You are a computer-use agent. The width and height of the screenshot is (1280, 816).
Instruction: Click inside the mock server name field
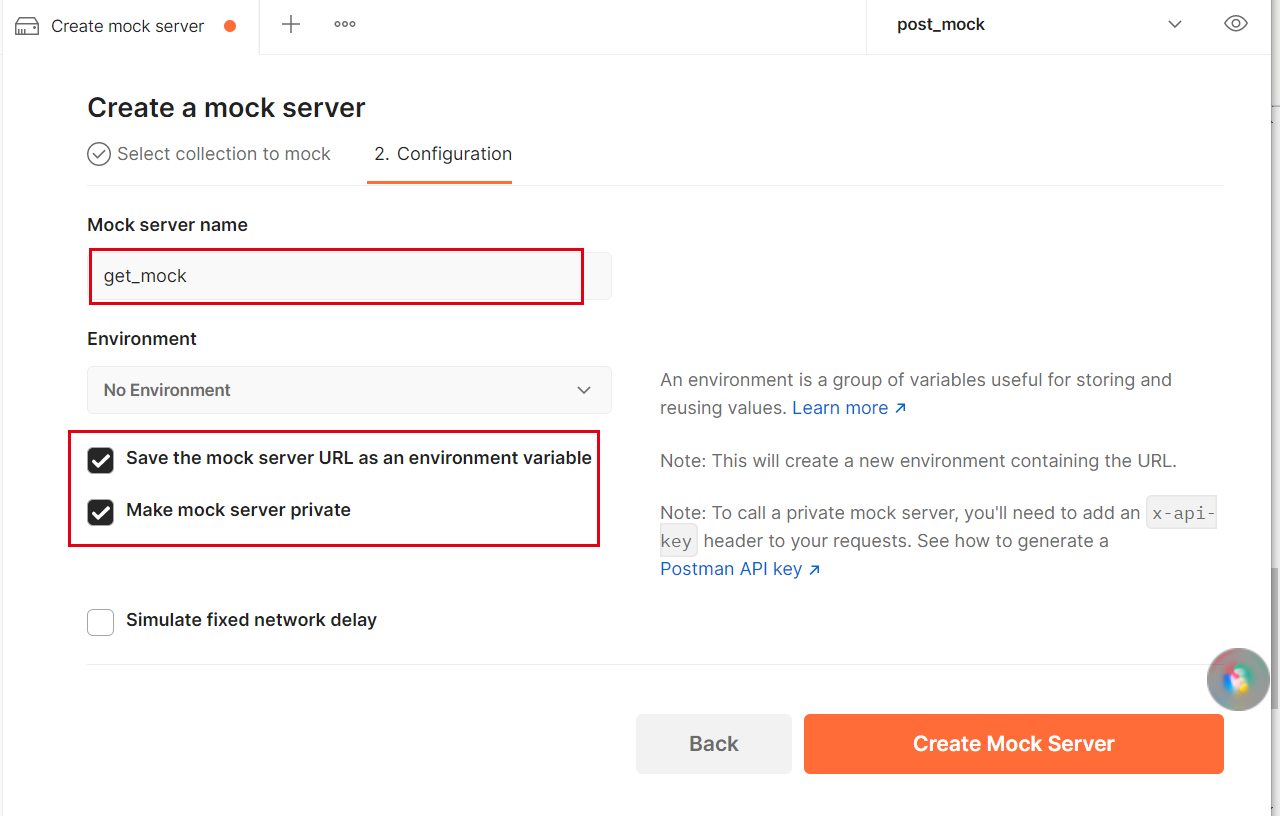click(x=335, y=276)
